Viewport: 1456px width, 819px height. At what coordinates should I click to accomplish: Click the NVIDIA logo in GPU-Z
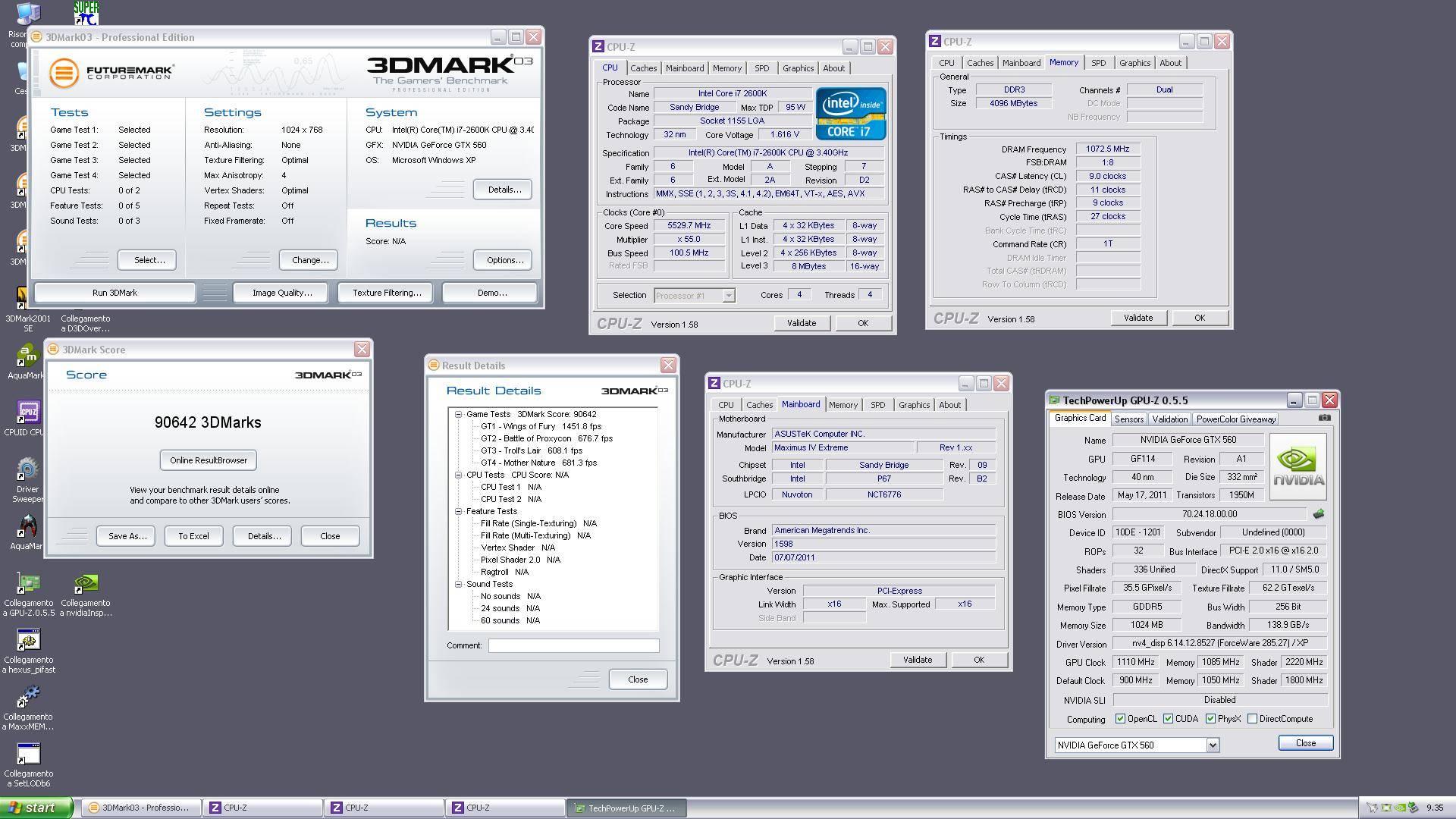point(1298,466)
